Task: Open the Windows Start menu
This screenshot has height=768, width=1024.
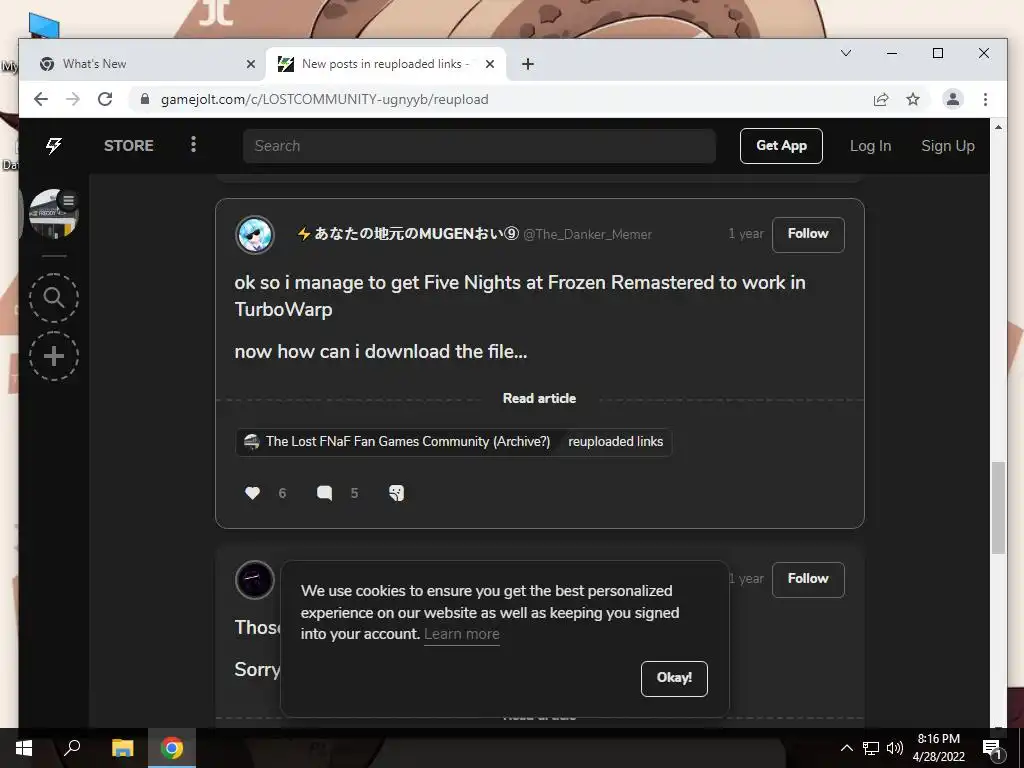Action: [24, 748]
